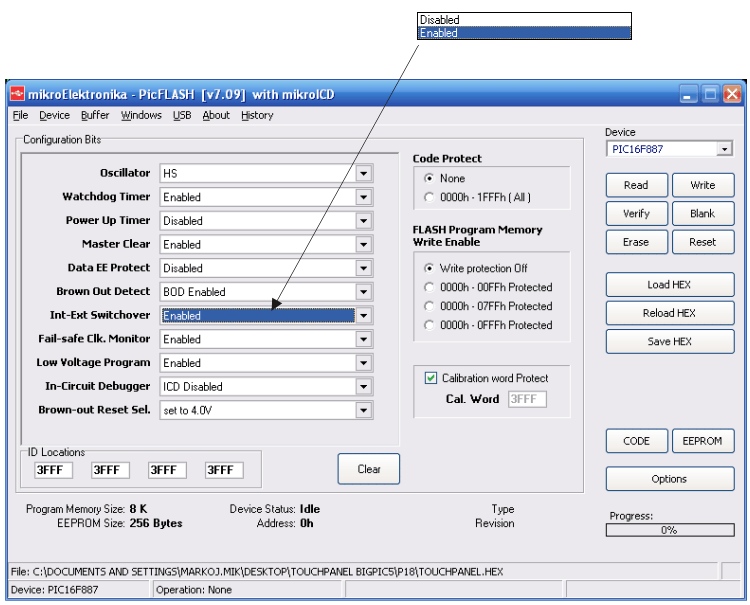Screen dimensions: 750x605
Task: Click the EEPROM Size 256 Bytes value
Action: tap(156, 523)
